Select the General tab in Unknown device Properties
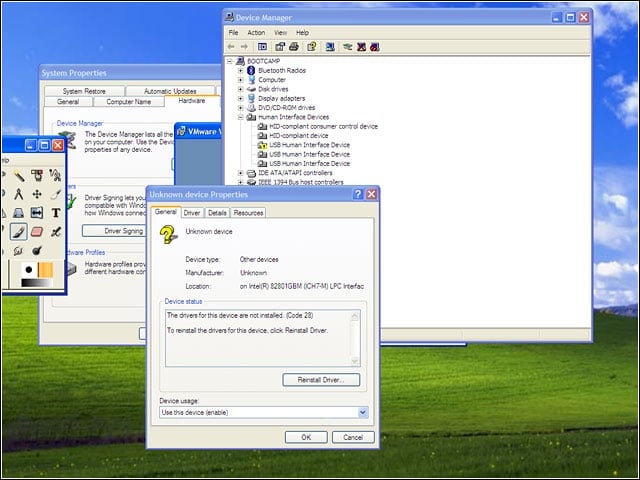 click(x=166, y=212)
